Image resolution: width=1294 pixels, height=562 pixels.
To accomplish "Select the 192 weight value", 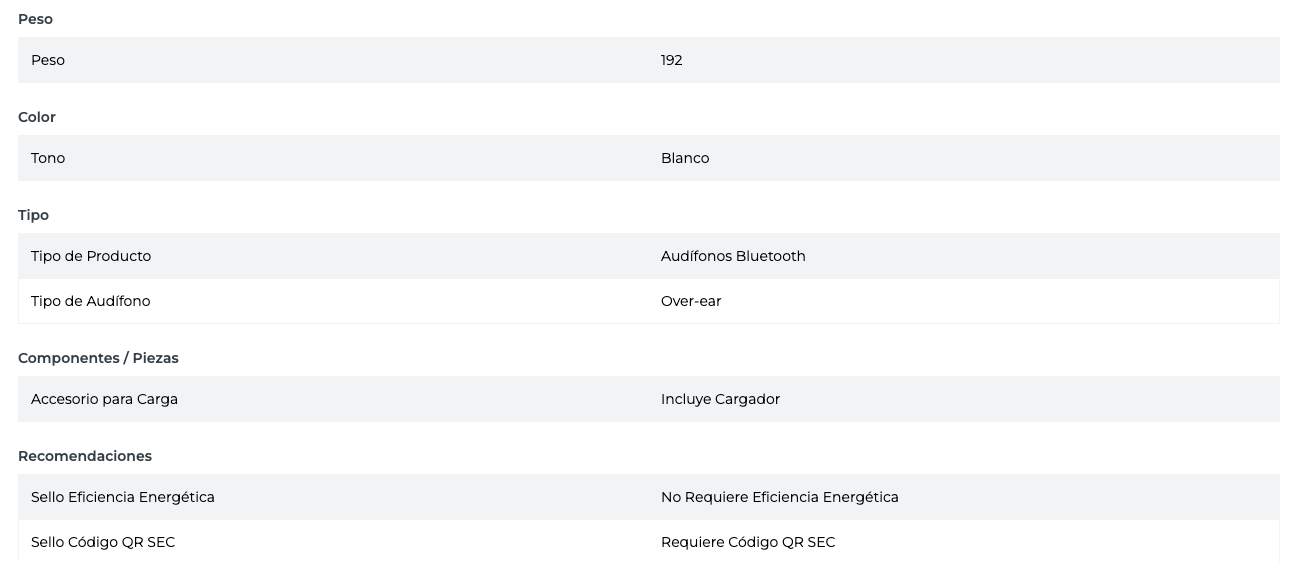I will click(x=671, y=60).
